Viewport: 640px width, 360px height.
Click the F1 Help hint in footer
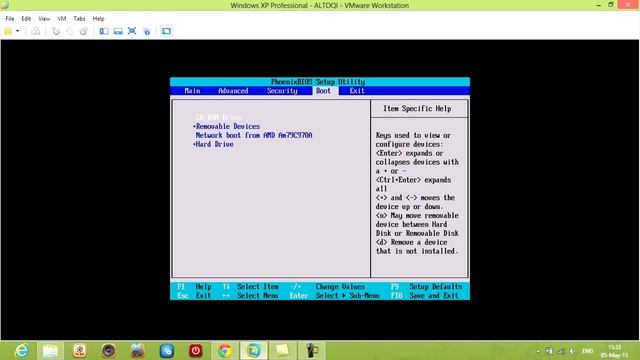pyautogui.click(x=194, y=287)
